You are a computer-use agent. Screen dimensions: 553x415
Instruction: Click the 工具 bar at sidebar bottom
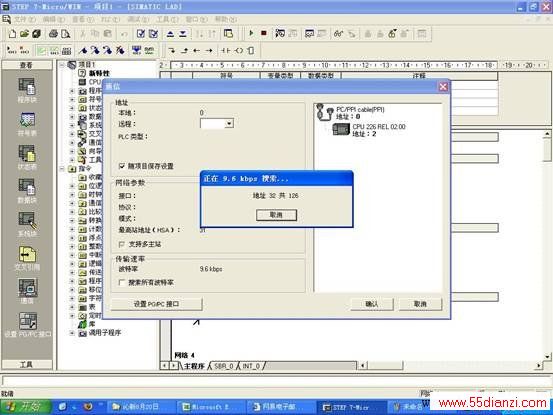[27, 364]
